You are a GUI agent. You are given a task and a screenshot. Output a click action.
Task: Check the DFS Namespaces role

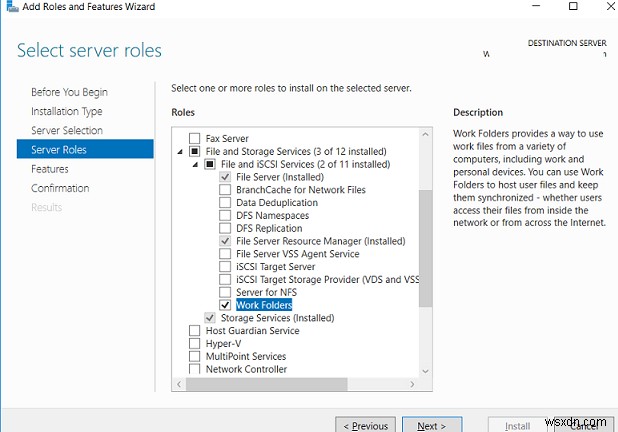tap(225, 215)
